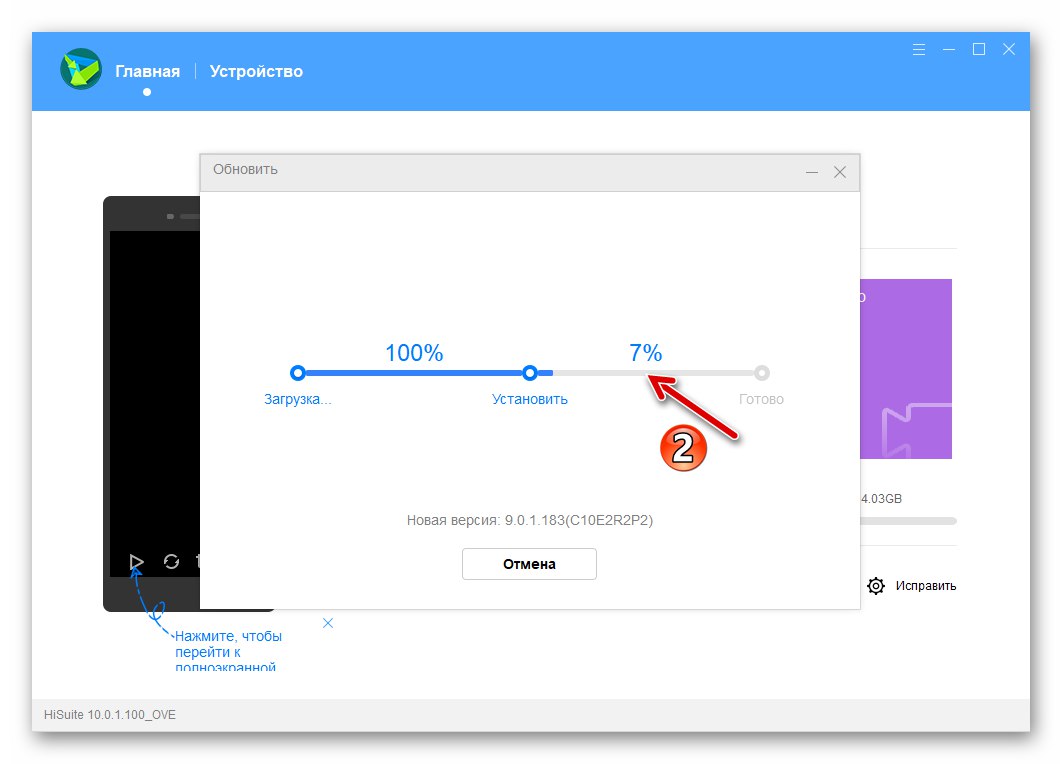
Task: Open the hamburger menu in title bar
Action: coord(918,49)
